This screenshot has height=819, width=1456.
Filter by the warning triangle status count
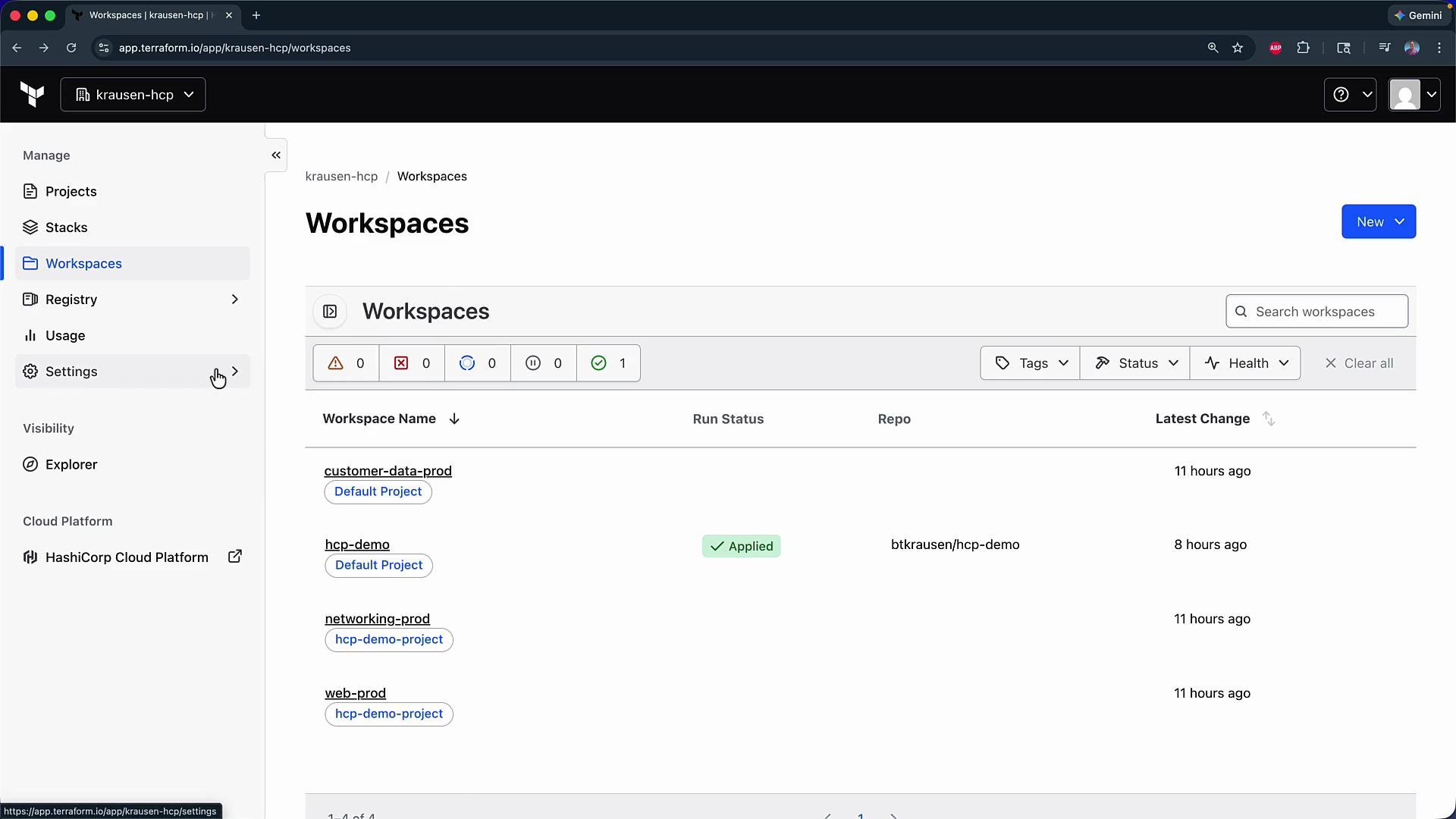[346, 363]
